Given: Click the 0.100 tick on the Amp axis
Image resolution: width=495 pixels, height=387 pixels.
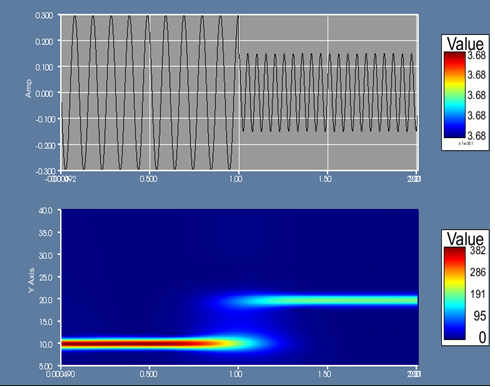Looking at the screenshot, I should point(44,68).
